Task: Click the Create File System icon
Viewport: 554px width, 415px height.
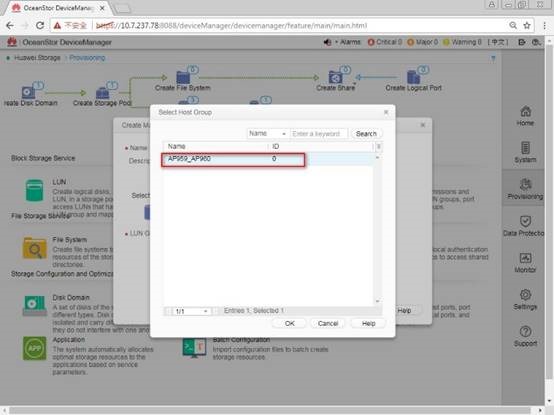Action: tap(183, 77)
